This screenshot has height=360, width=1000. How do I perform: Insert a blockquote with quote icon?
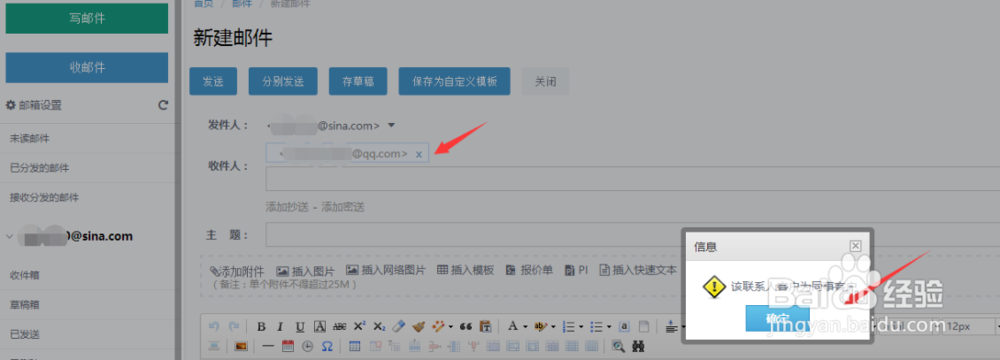click(x=466, y=326)
